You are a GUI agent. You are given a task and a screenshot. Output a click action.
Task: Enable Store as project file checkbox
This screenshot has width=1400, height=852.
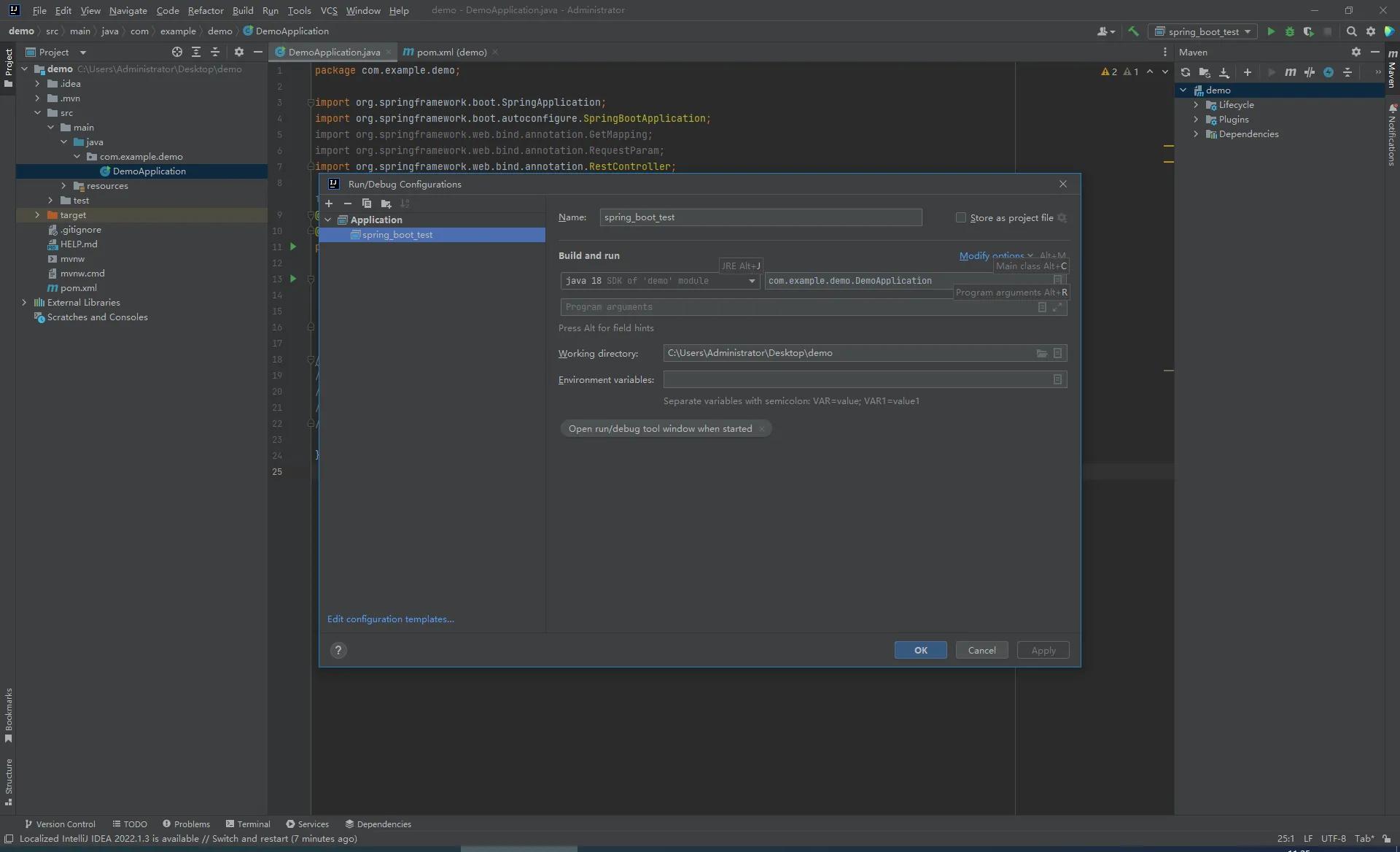pyautogui.click(x=961, y=217)
